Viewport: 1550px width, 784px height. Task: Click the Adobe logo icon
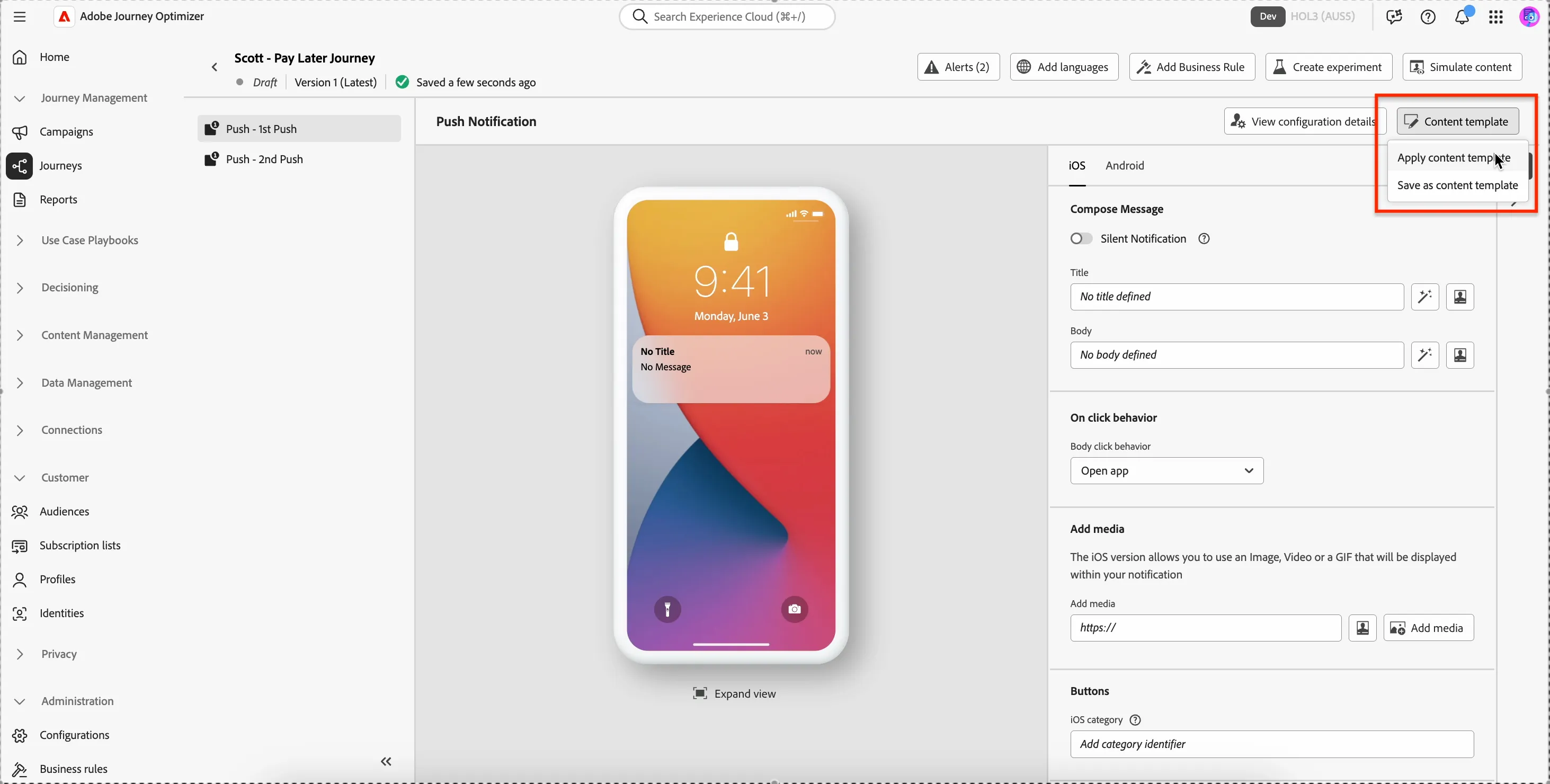click(64, 16)
